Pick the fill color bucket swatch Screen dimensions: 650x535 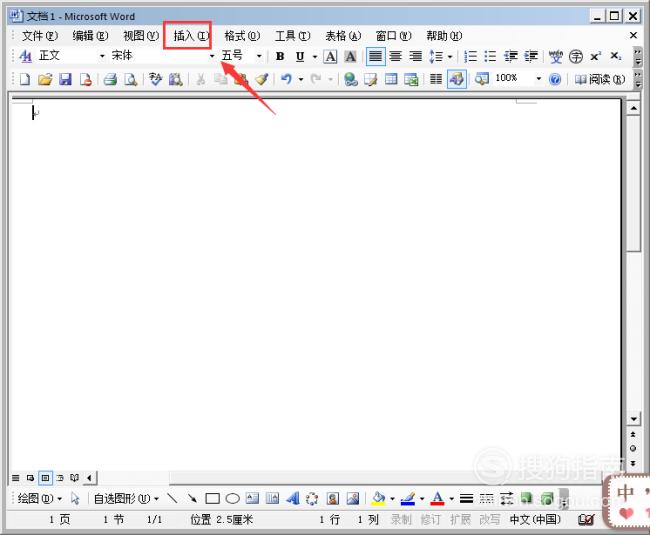(x=378, y=498)
